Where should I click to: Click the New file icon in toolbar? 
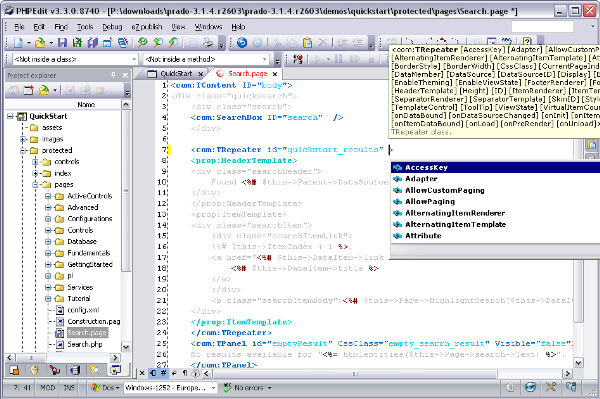tap(18, 42)
